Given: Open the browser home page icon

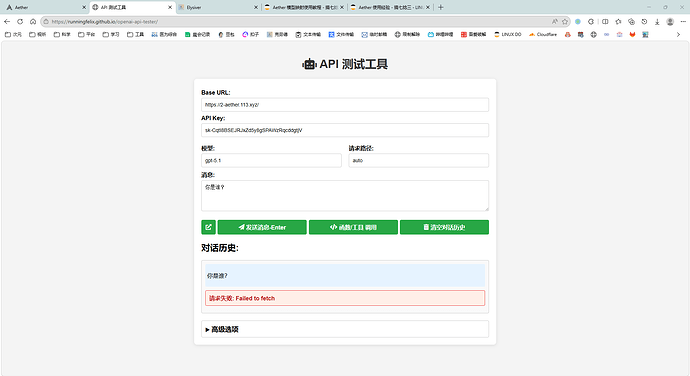Looking at the screenshot, I should 33,22.
